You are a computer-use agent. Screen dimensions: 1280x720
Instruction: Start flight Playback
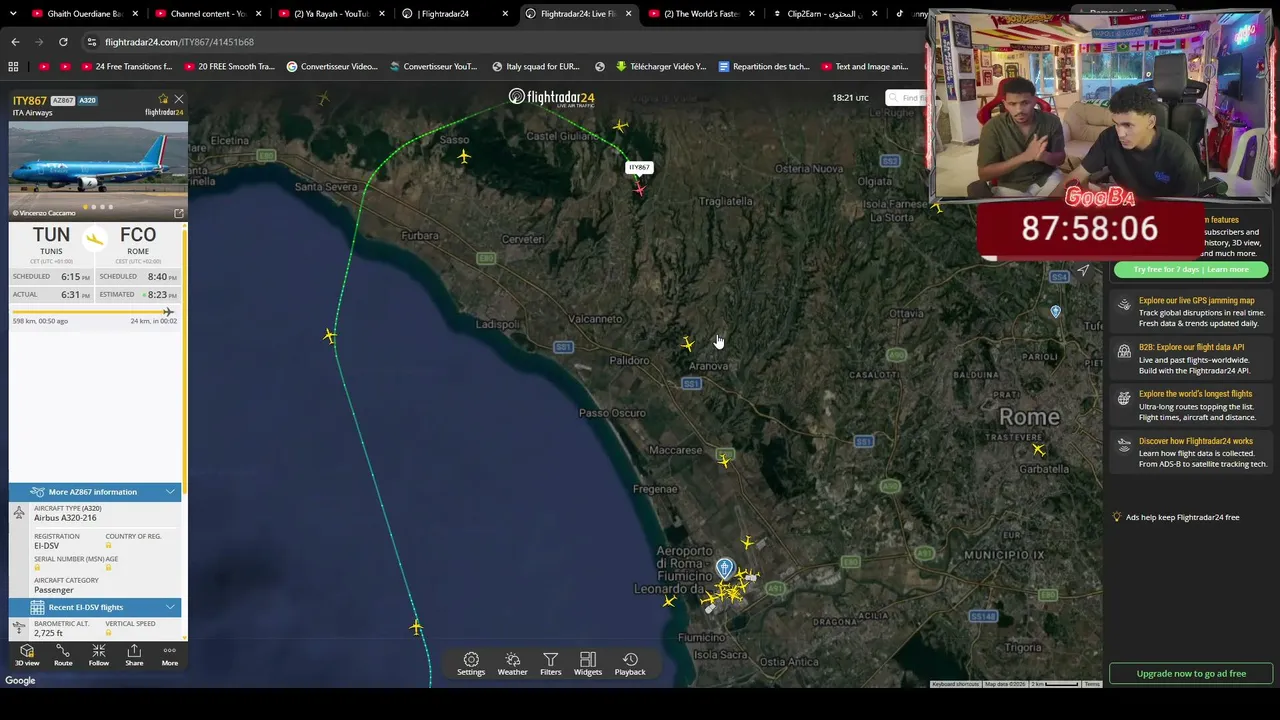click(630, 664)
